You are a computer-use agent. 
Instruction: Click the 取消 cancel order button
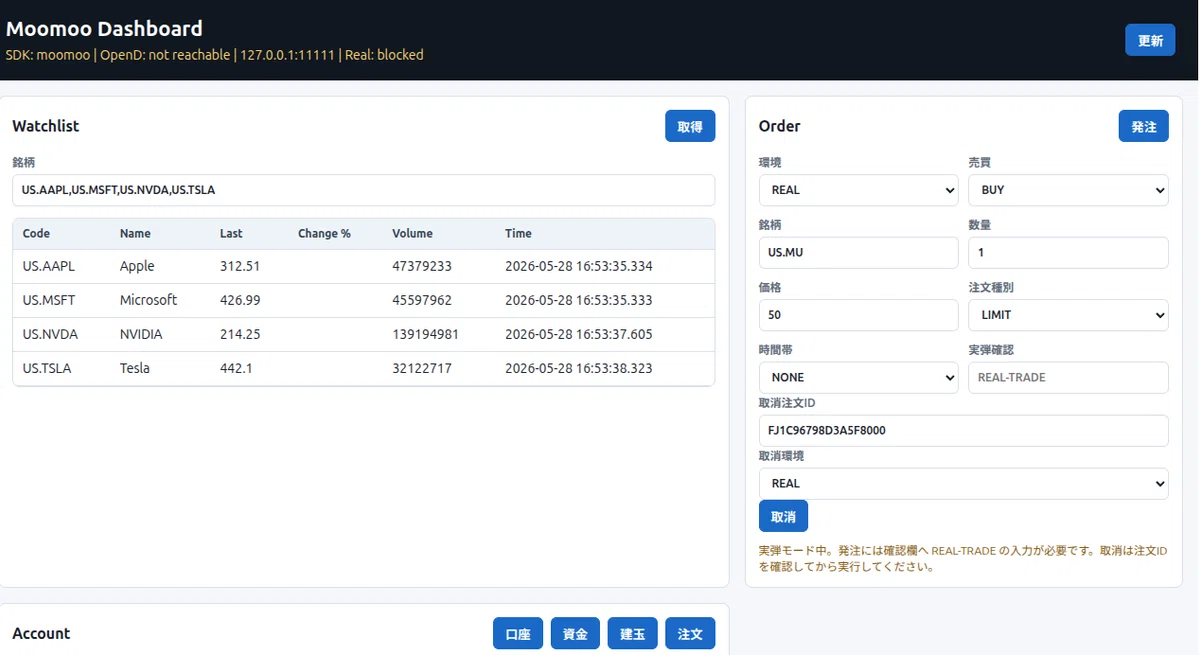click(x=783, y=516)
